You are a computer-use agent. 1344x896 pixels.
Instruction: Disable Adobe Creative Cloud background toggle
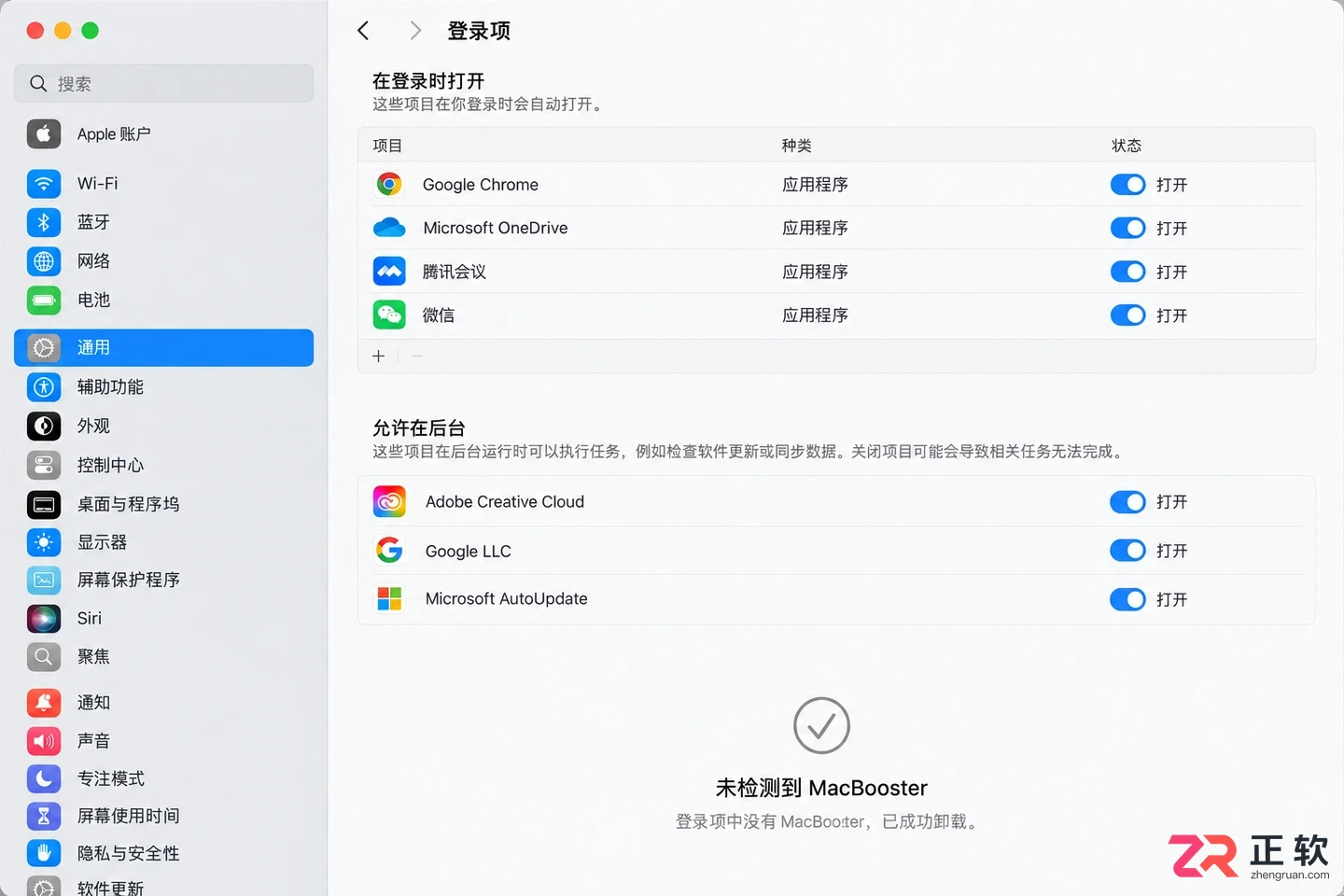tap(1127, 502)
